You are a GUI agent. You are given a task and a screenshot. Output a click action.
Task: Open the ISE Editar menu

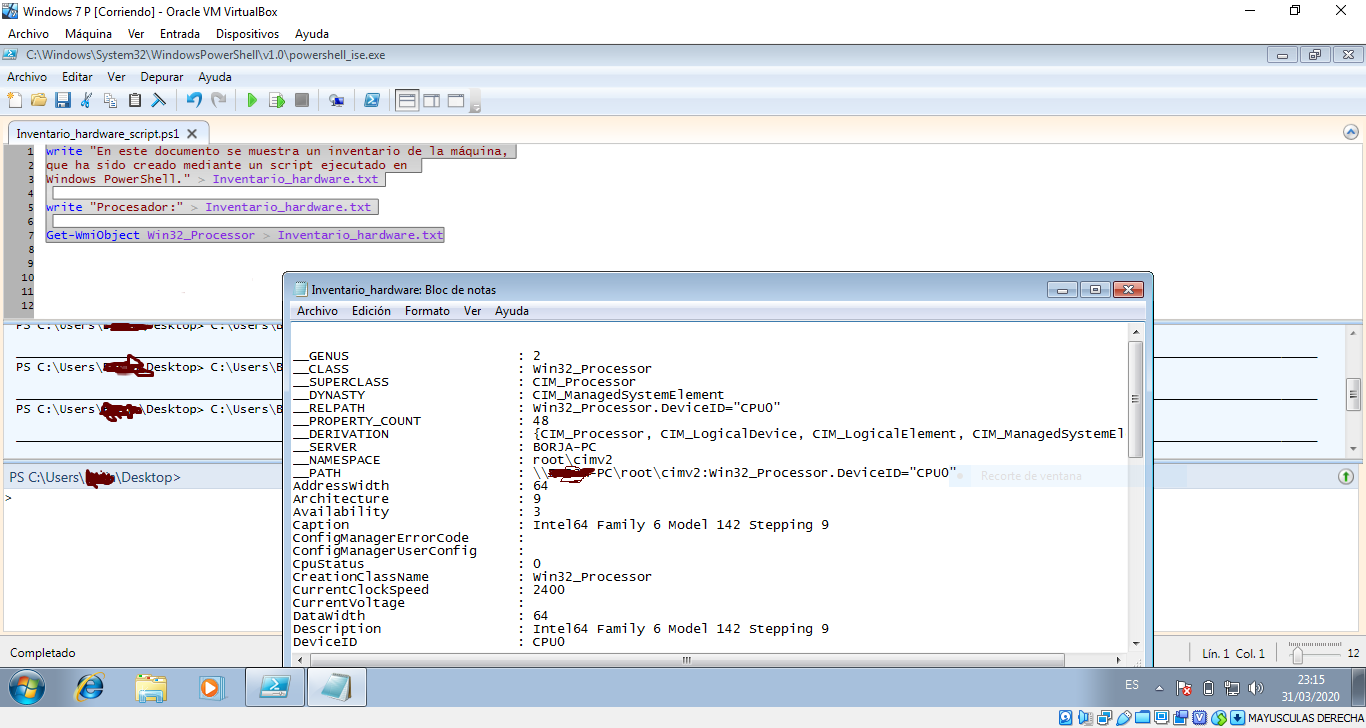pyautogui.click(x=77, y=77)
